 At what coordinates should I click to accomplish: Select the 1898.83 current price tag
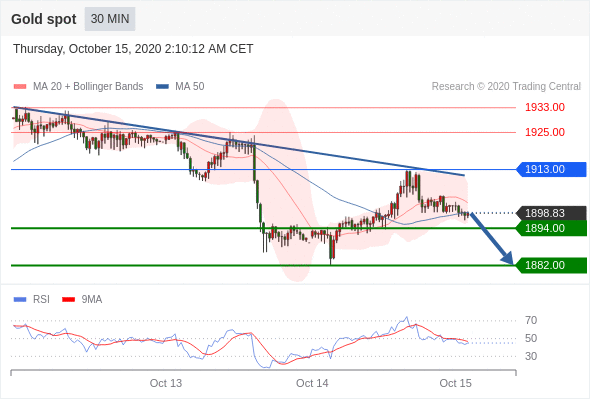tap(551, 213)
